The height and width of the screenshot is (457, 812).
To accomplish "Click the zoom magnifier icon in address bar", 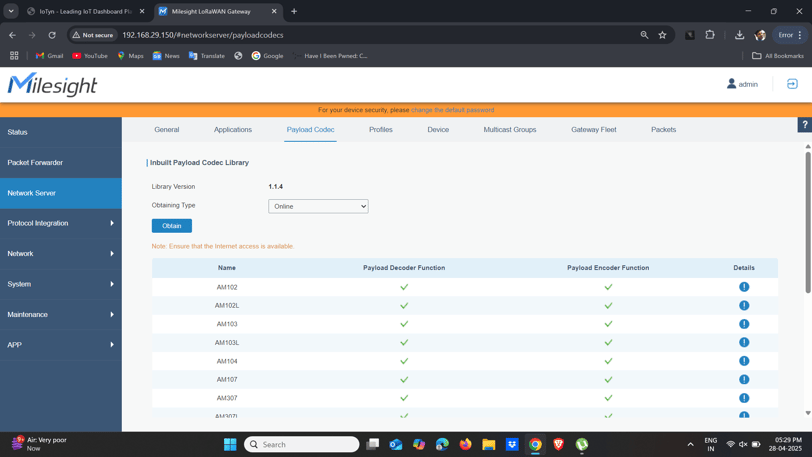I will pos(644,35).
